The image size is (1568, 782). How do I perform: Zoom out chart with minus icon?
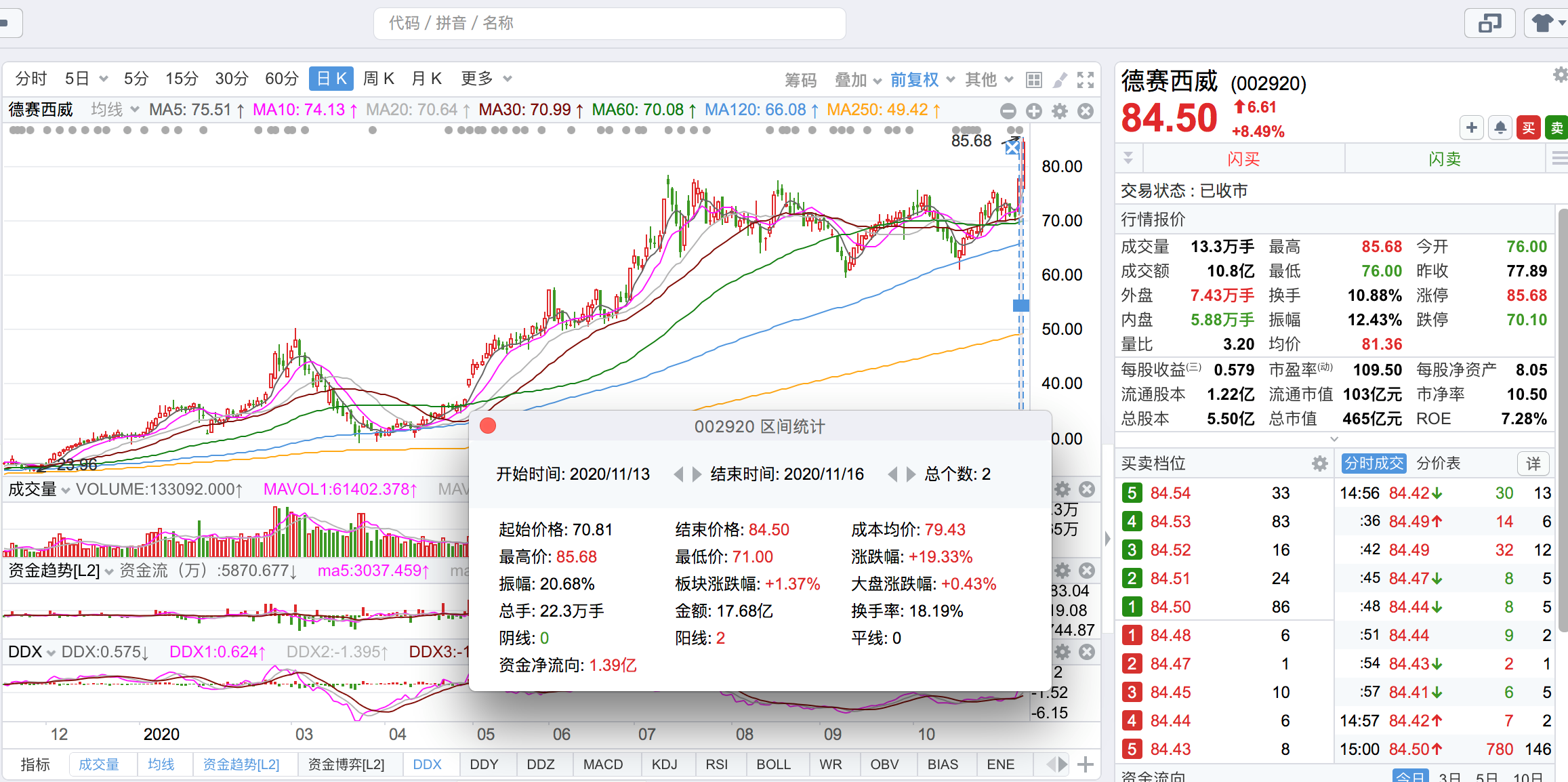pyautogui.click(x=1008, y=111)
